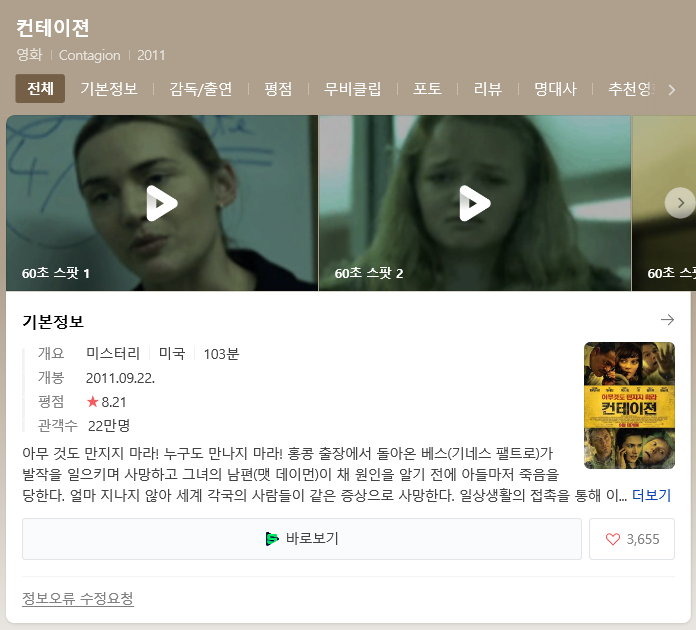Expand more tabs with the tab bar chevron
This screenshot has width=696, height=630.
click(x=672, y=90)
